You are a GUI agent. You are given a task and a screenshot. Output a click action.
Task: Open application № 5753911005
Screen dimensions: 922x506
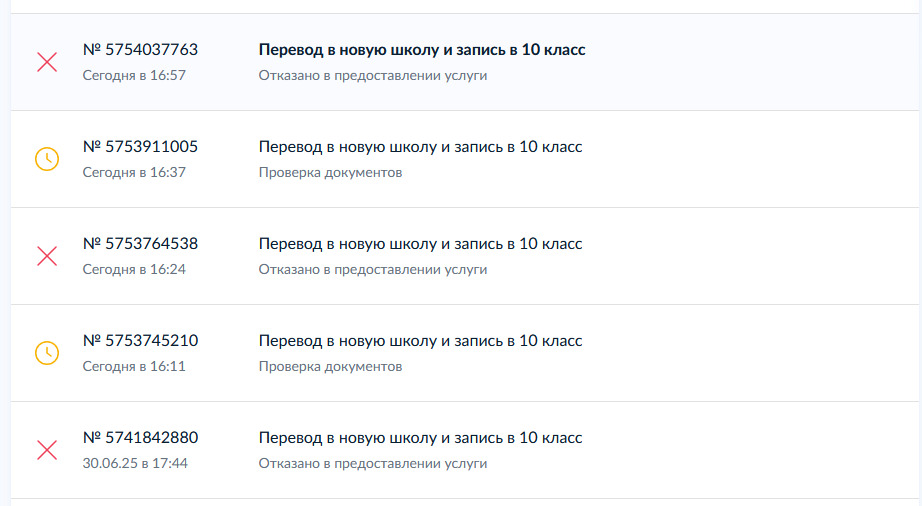[140, 147]
